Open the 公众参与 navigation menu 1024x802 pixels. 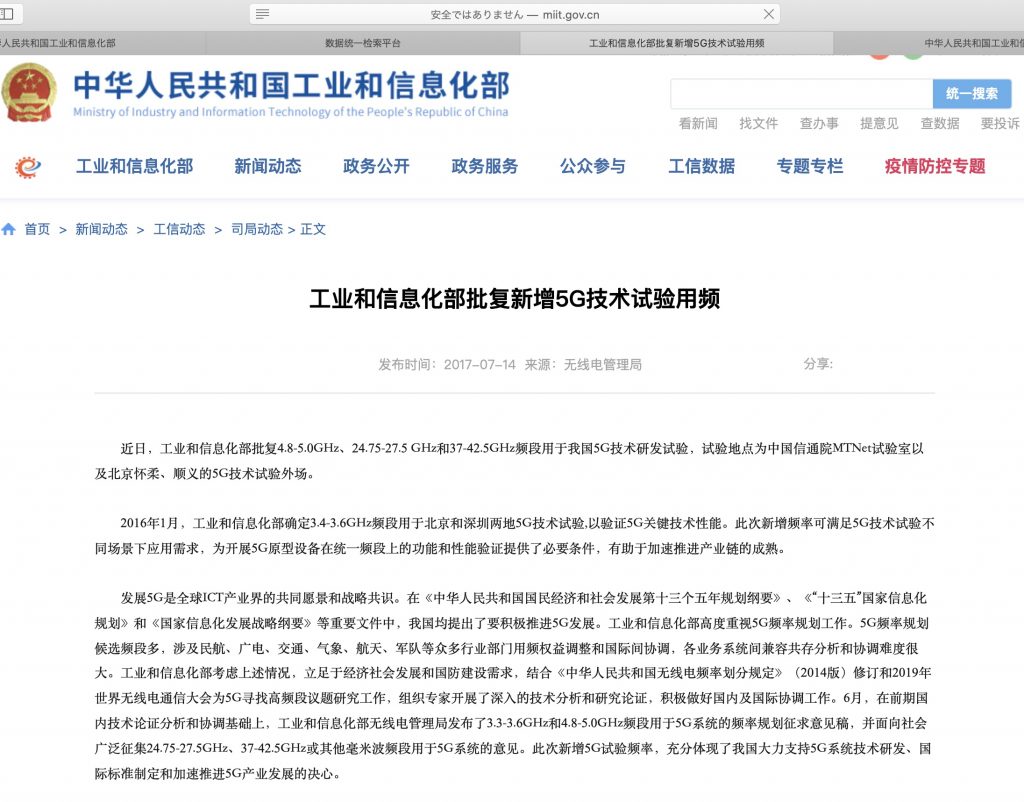pos(592,167)
